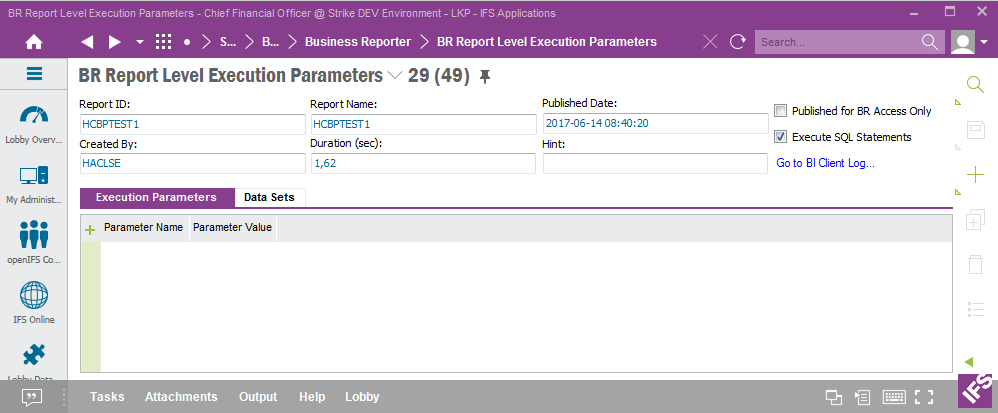Open the user profile avatar
Viewport: 998px width, 413px height.
pos(962,42)
